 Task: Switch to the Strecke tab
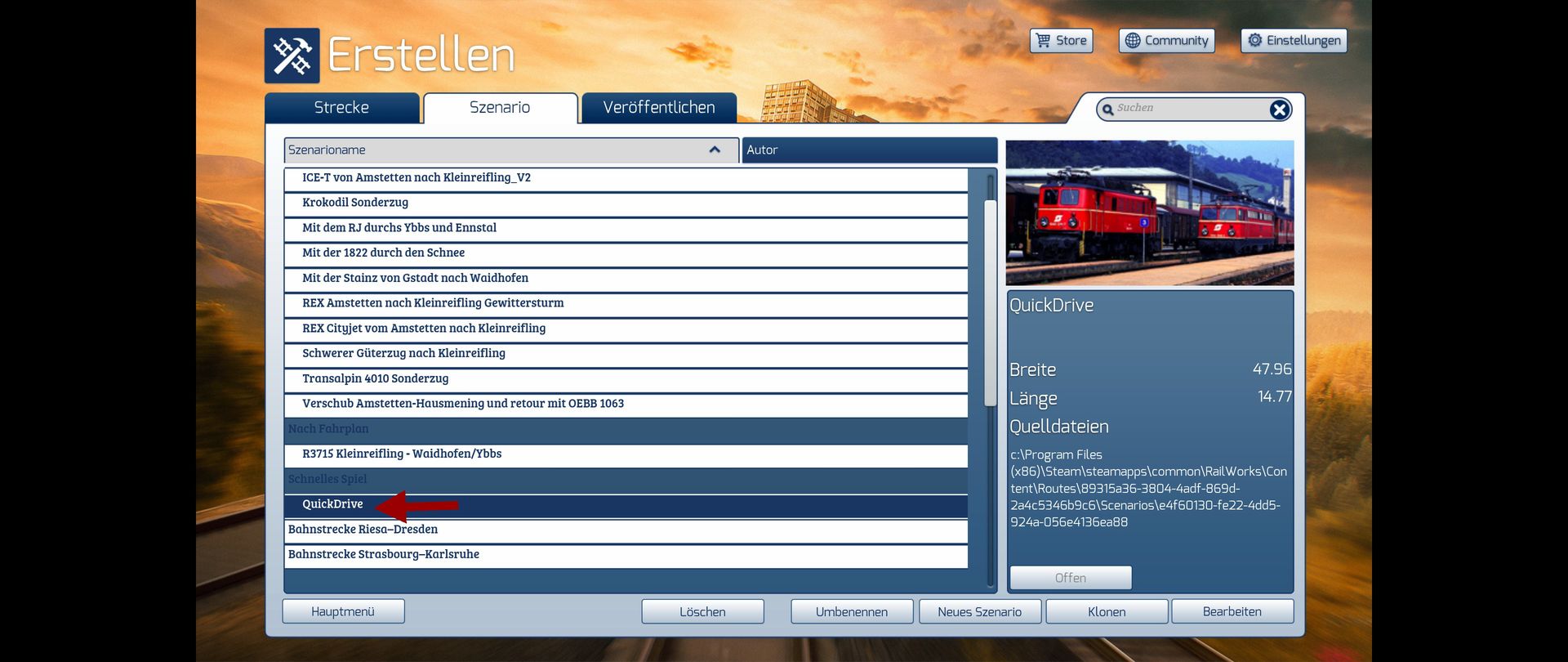pyautogui.click(x=341, y=108)
